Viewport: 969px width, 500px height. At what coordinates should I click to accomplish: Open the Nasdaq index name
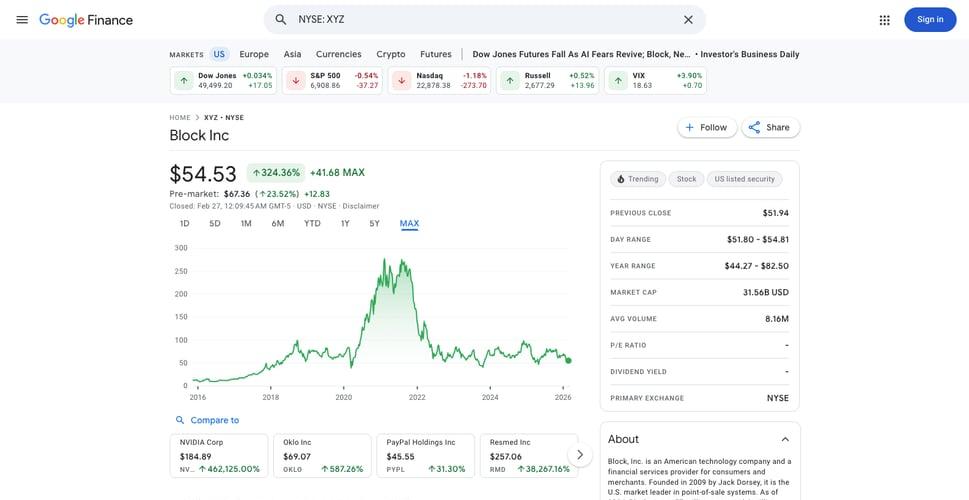pyautogui.click(x=429, y=75)
